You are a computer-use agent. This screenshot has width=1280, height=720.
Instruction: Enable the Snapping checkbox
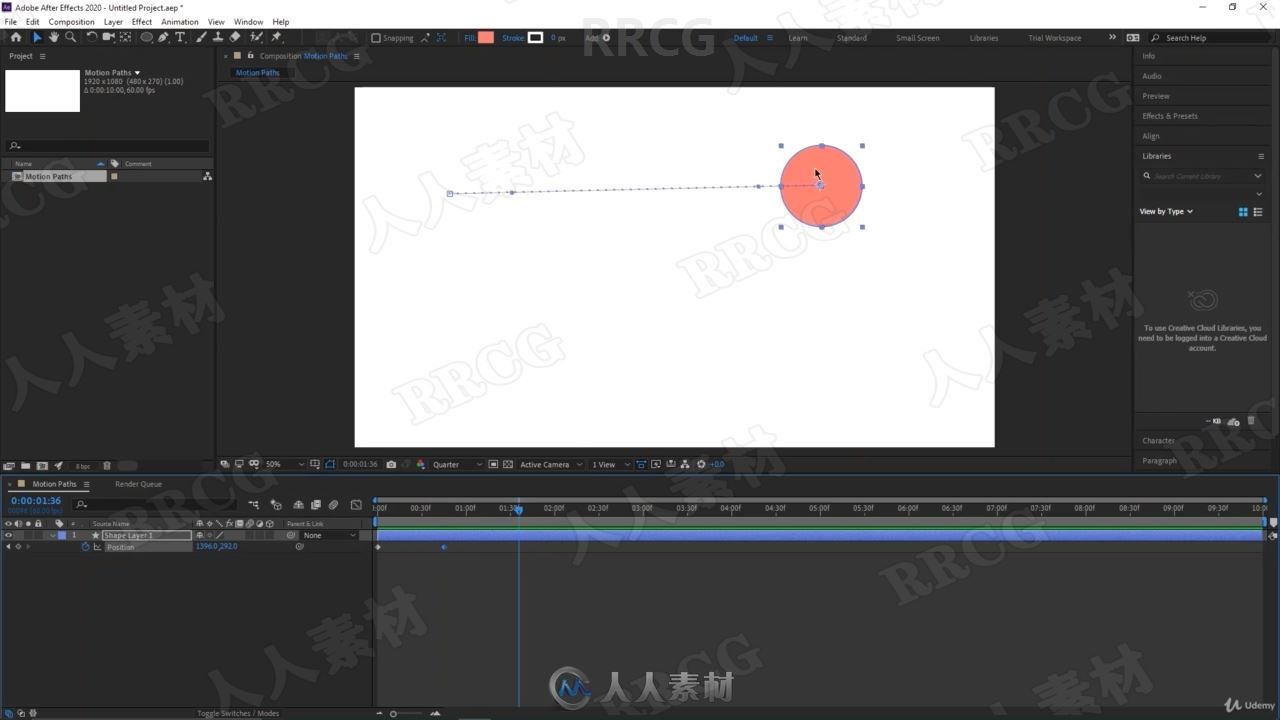(x=376, y=38)
